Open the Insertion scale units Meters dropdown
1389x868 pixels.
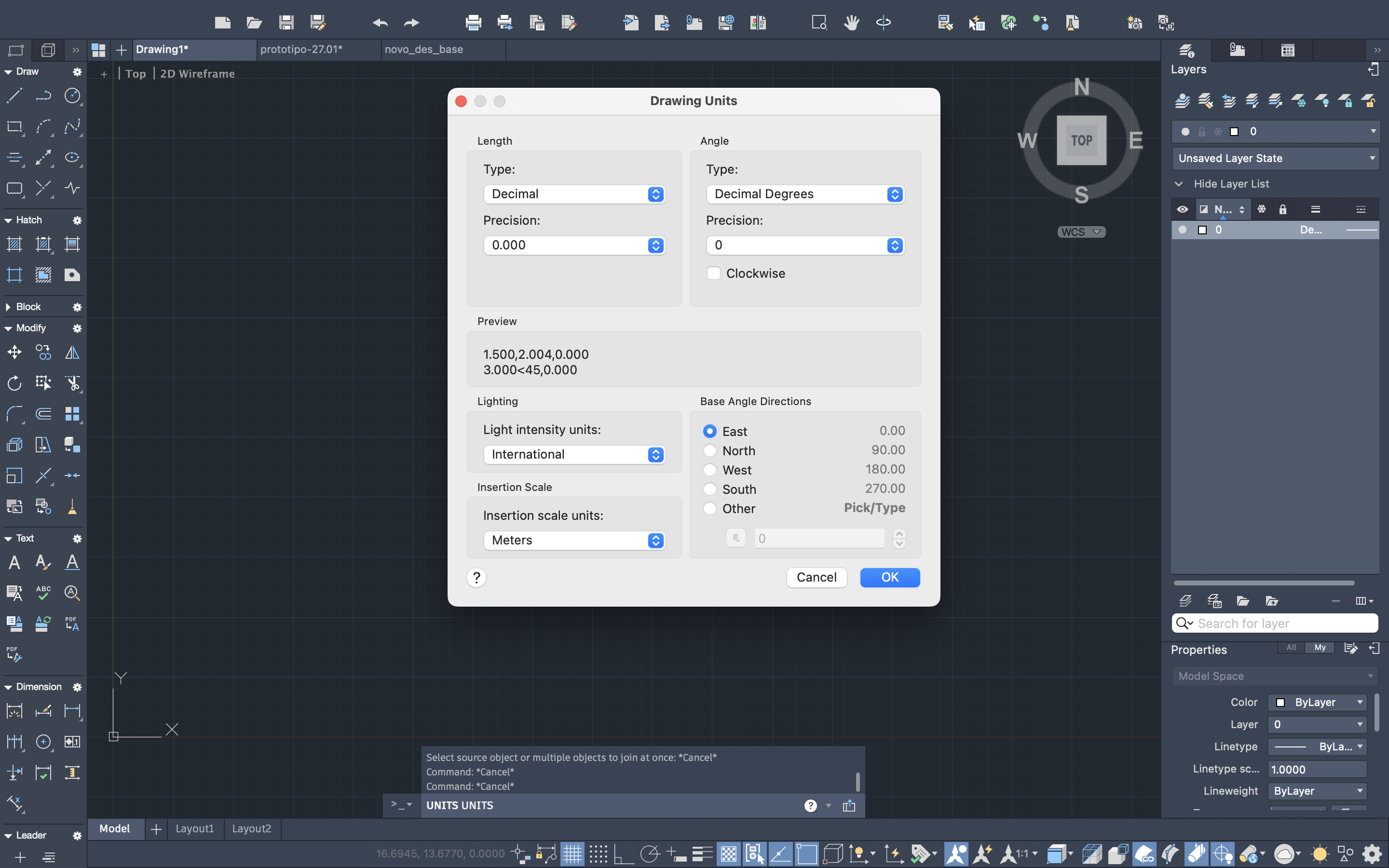coord(574,540)
